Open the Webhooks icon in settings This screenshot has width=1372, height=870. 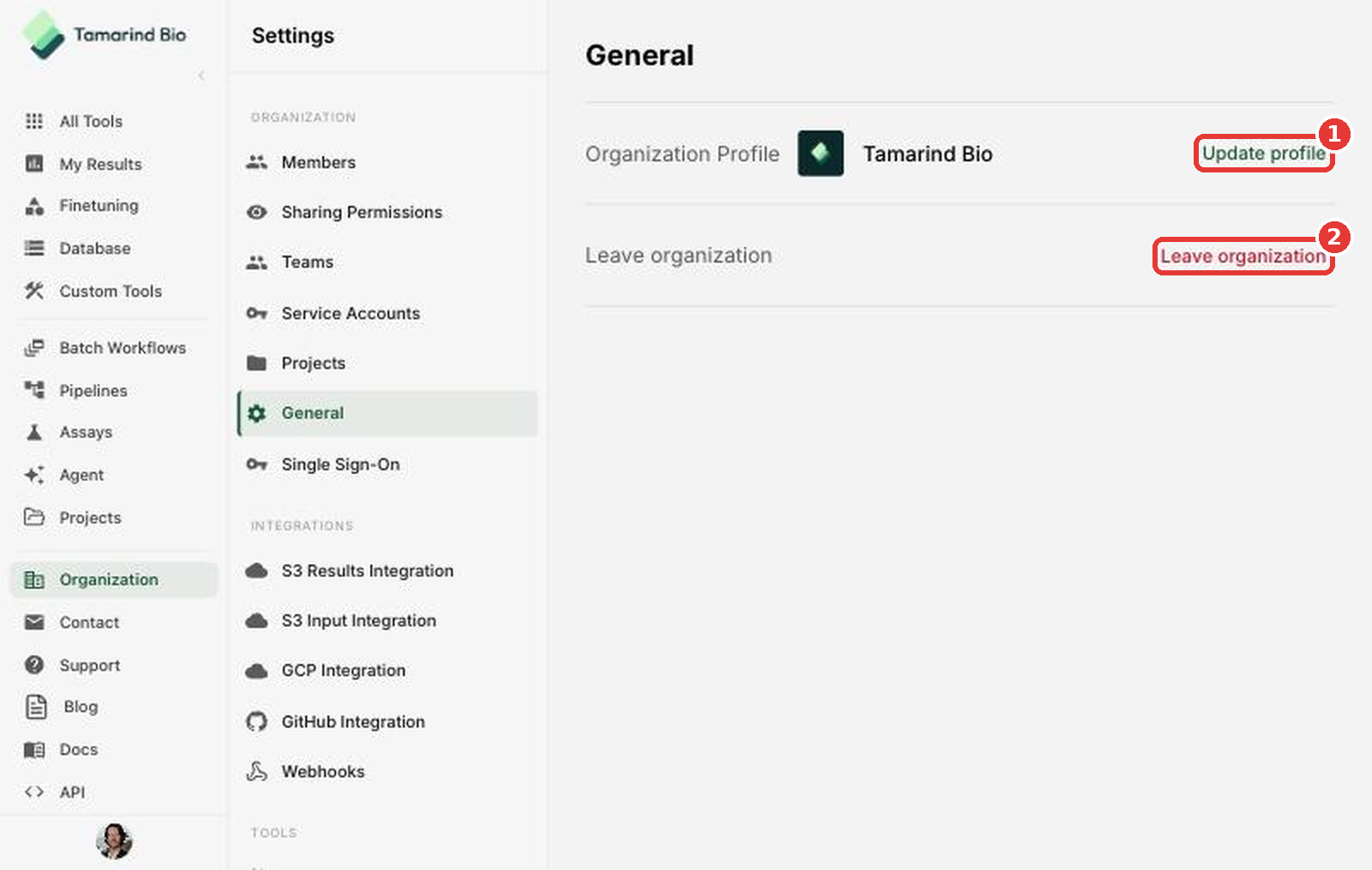click(256, 771)
